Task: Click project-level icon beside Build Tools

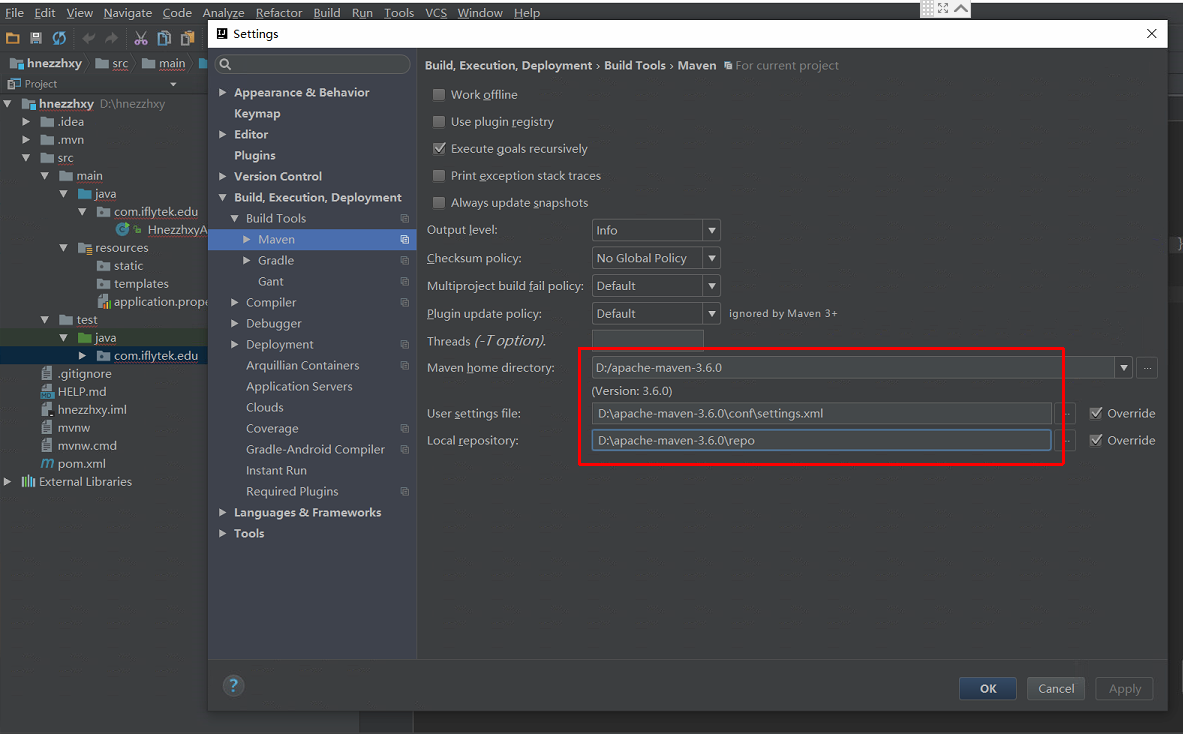Action: (x=404, y=218)
